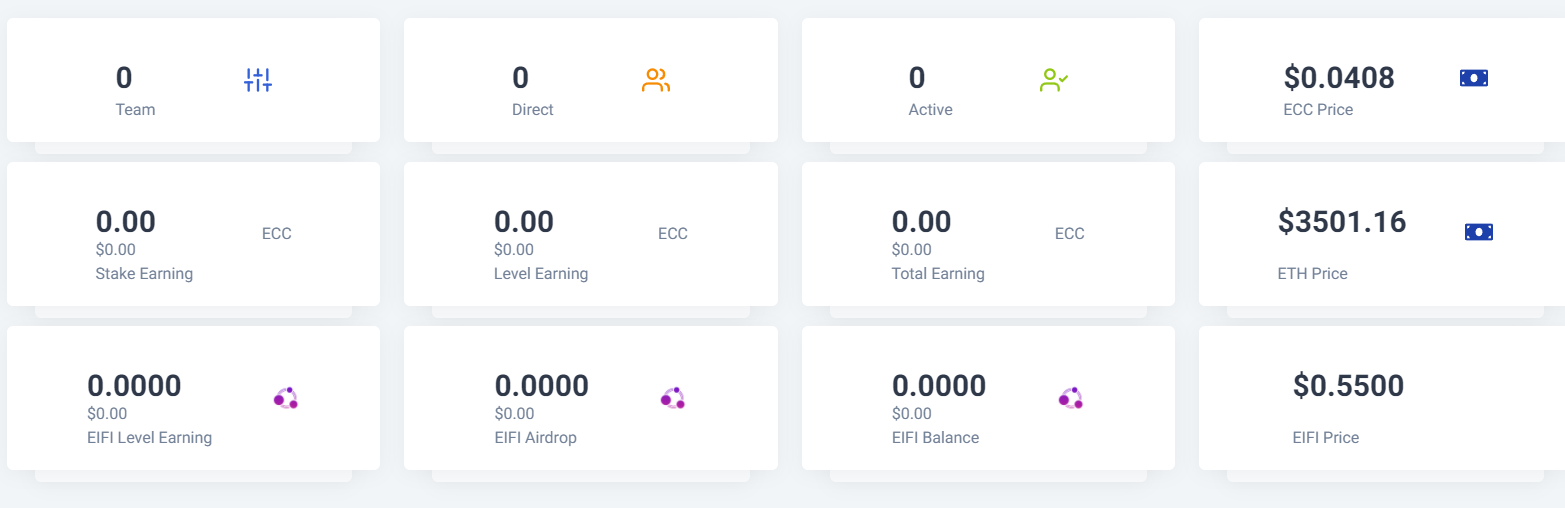The height and width of the screenshot is (508, 1565).
Task: Click the ETH Price banknote icon
Action: click(1479, 232)
